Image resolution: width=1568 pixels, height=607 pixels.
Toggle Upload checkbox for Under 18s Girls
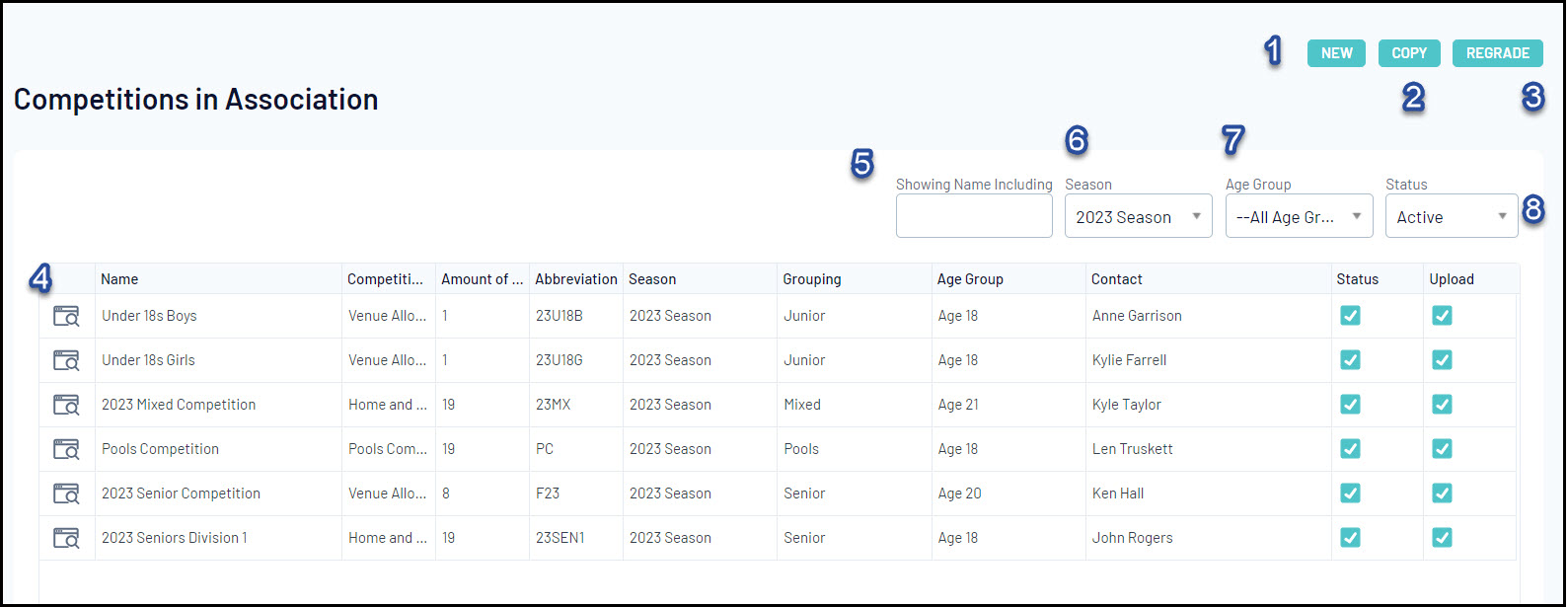tap(1442, 360)
